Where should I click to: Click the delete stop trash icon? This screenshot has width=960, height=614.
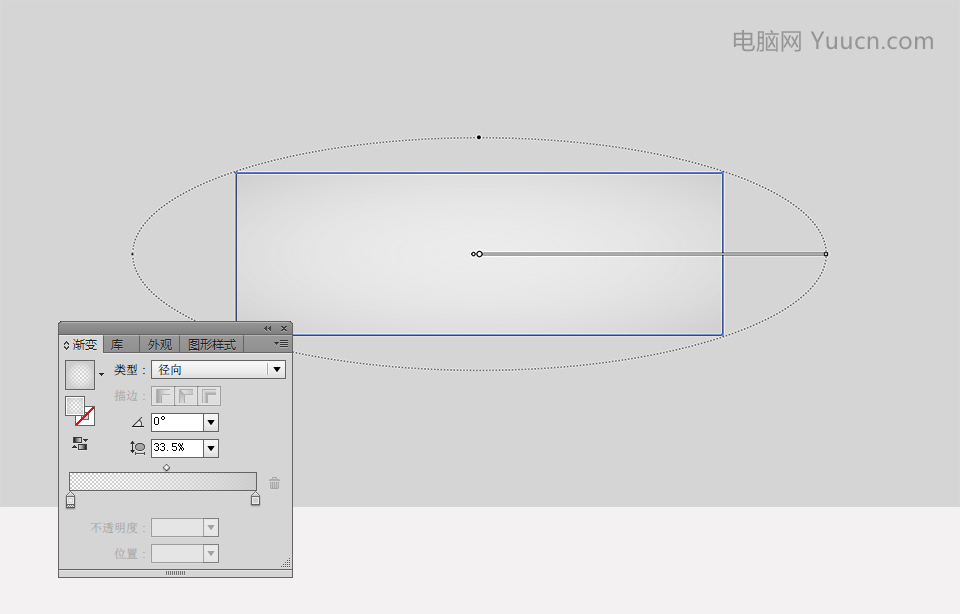click(274, 484)
